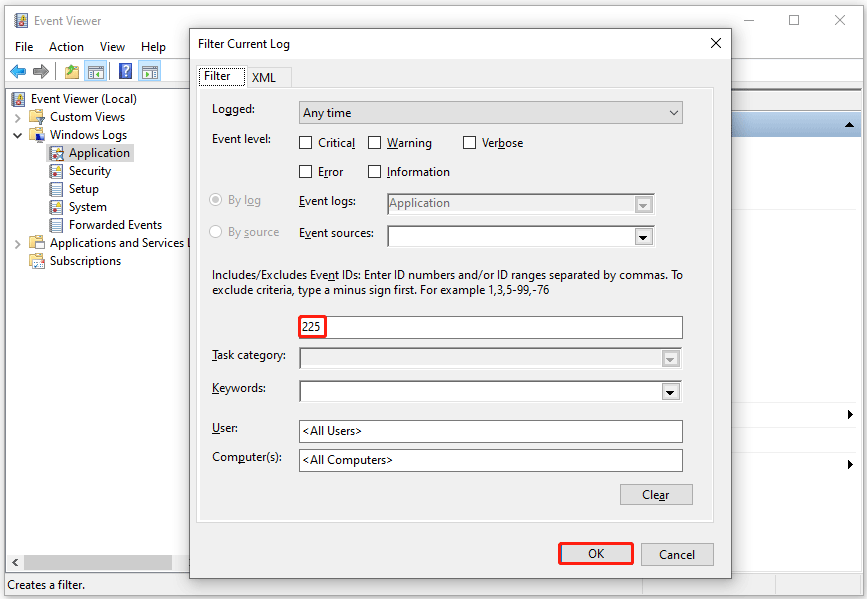This screenshot has width=867, height=599.
Task: Click the Security log icon
Action: point(56,171)
